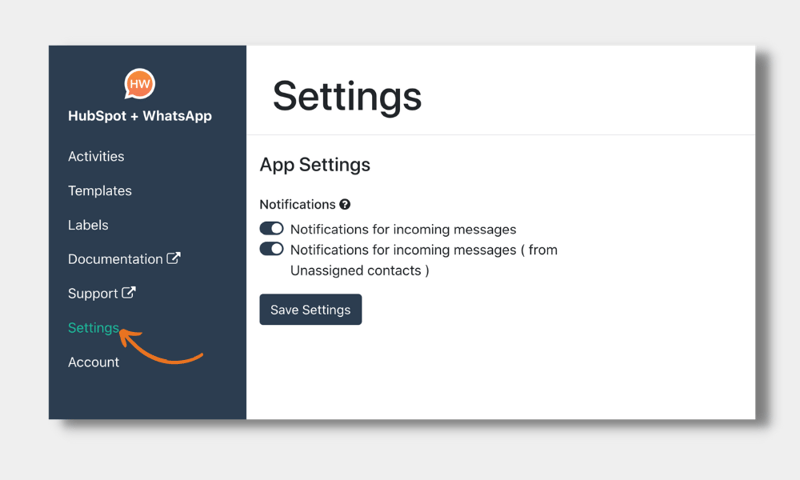Click the Notifications help question mark icon
Viewport: 800px width, 480px height.
tap(345, 205)
